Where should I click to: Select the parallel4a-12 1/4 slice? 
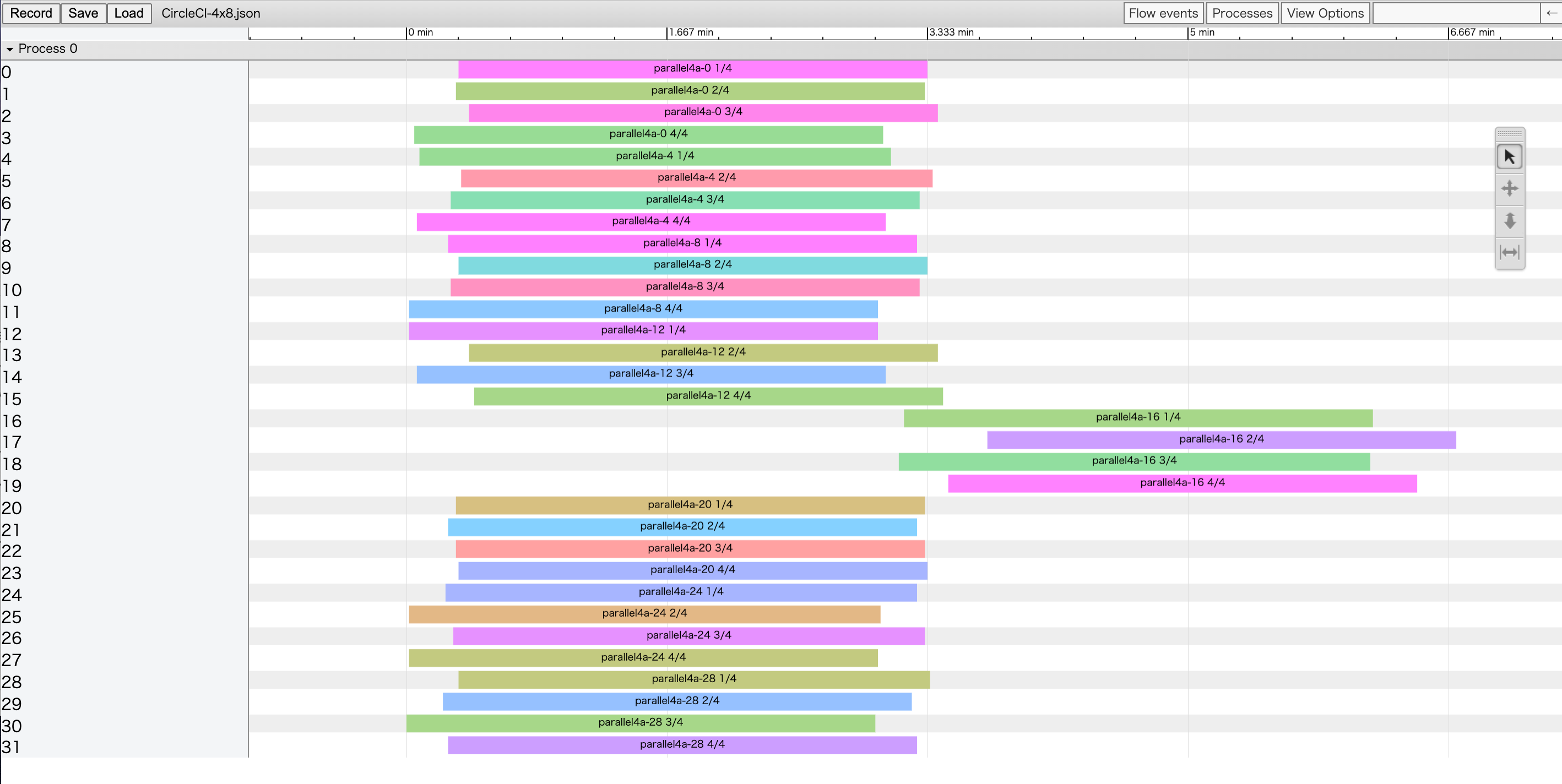[643, 330]
